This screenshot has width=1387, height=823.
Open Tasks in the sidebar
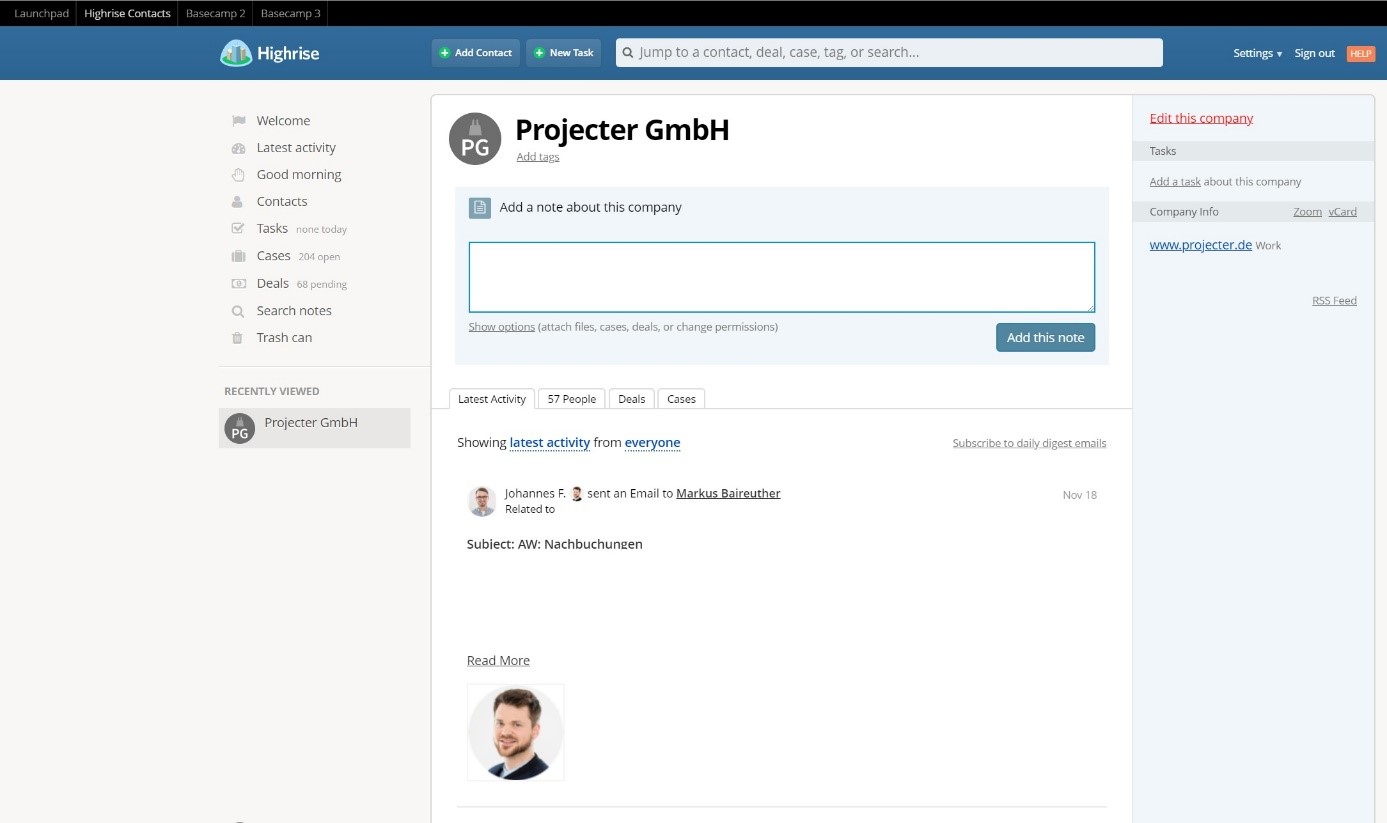pos(272,229)
